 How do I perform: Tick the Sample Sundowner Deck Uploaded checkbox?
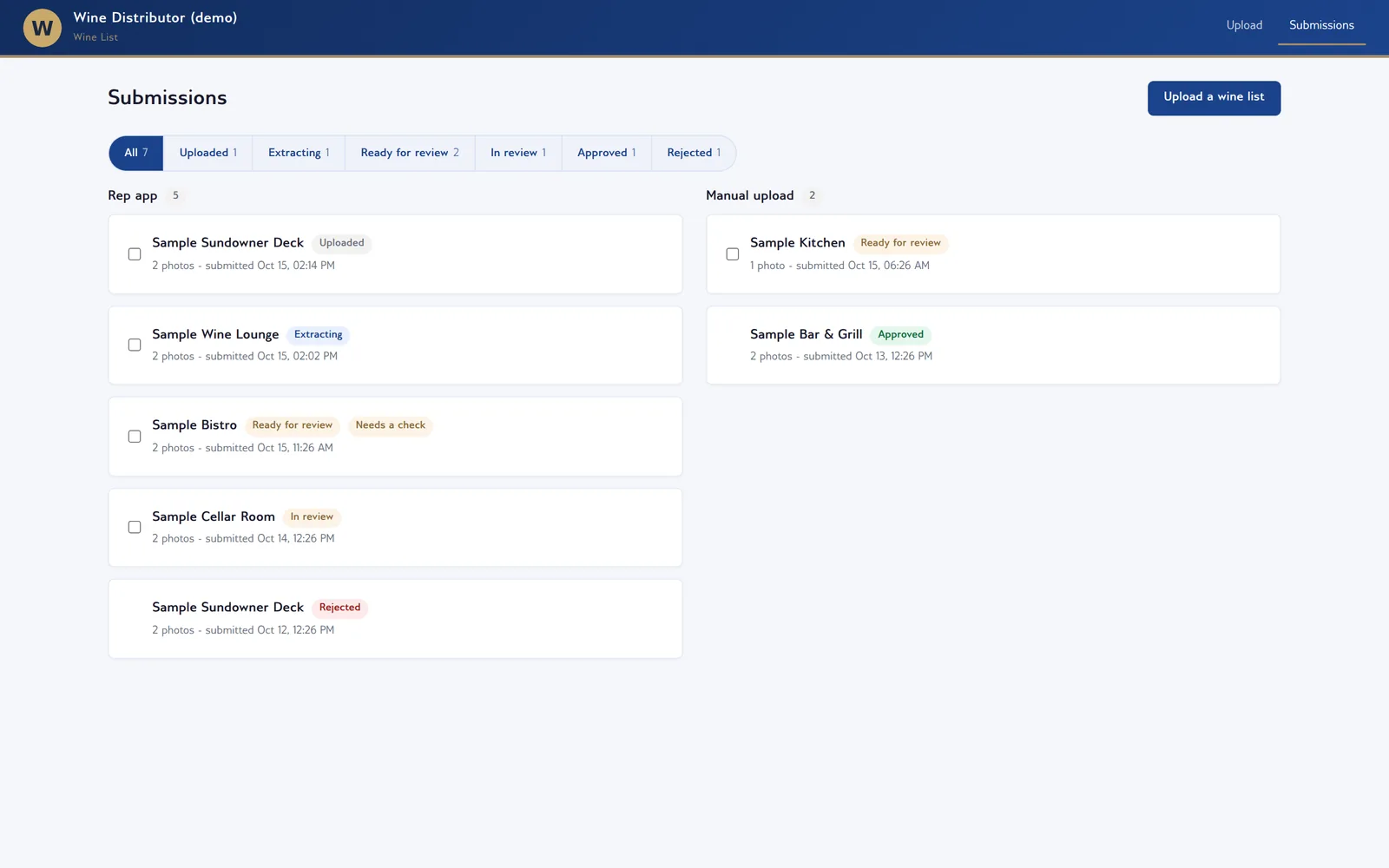pyautogui.click(x=135, y=254)
